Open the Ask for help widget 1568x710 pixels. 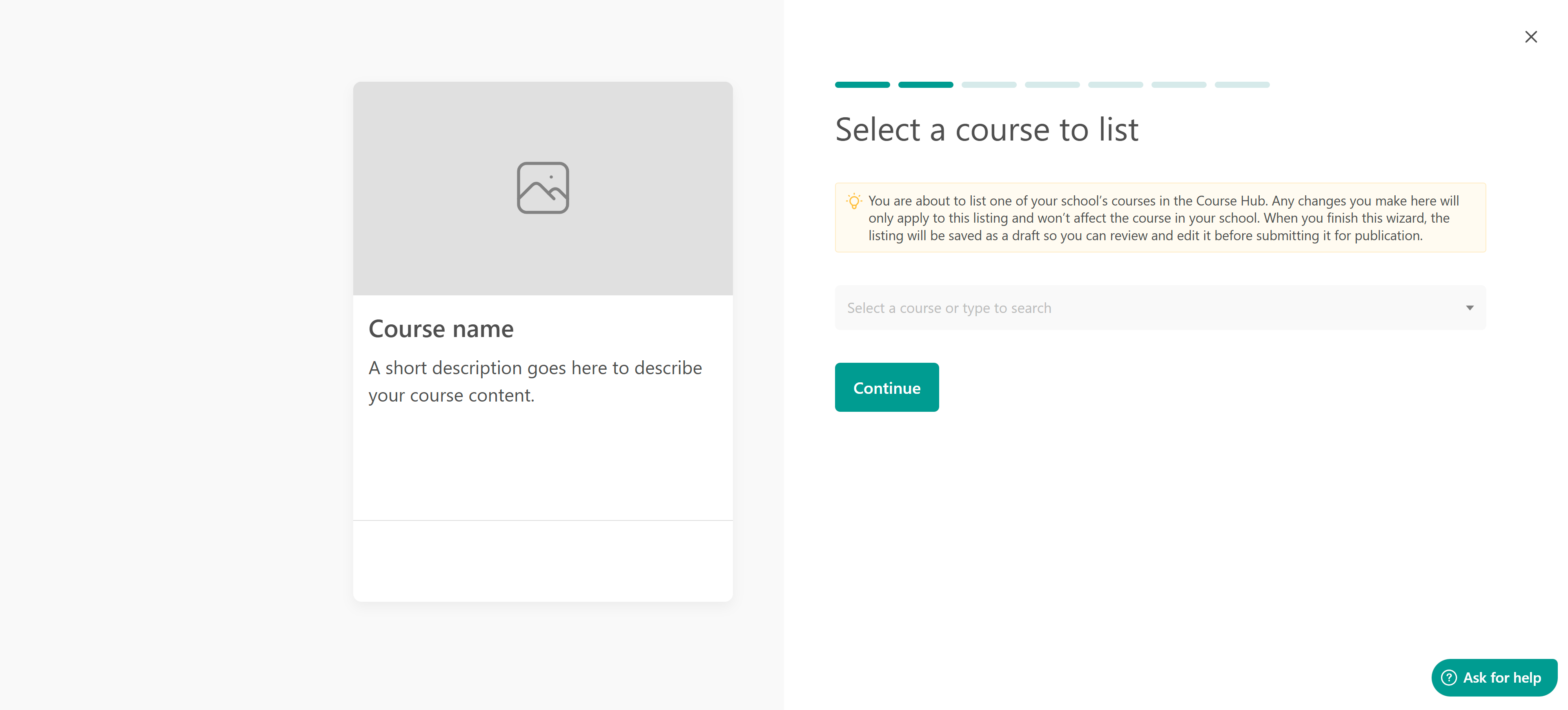(1501, 677)
